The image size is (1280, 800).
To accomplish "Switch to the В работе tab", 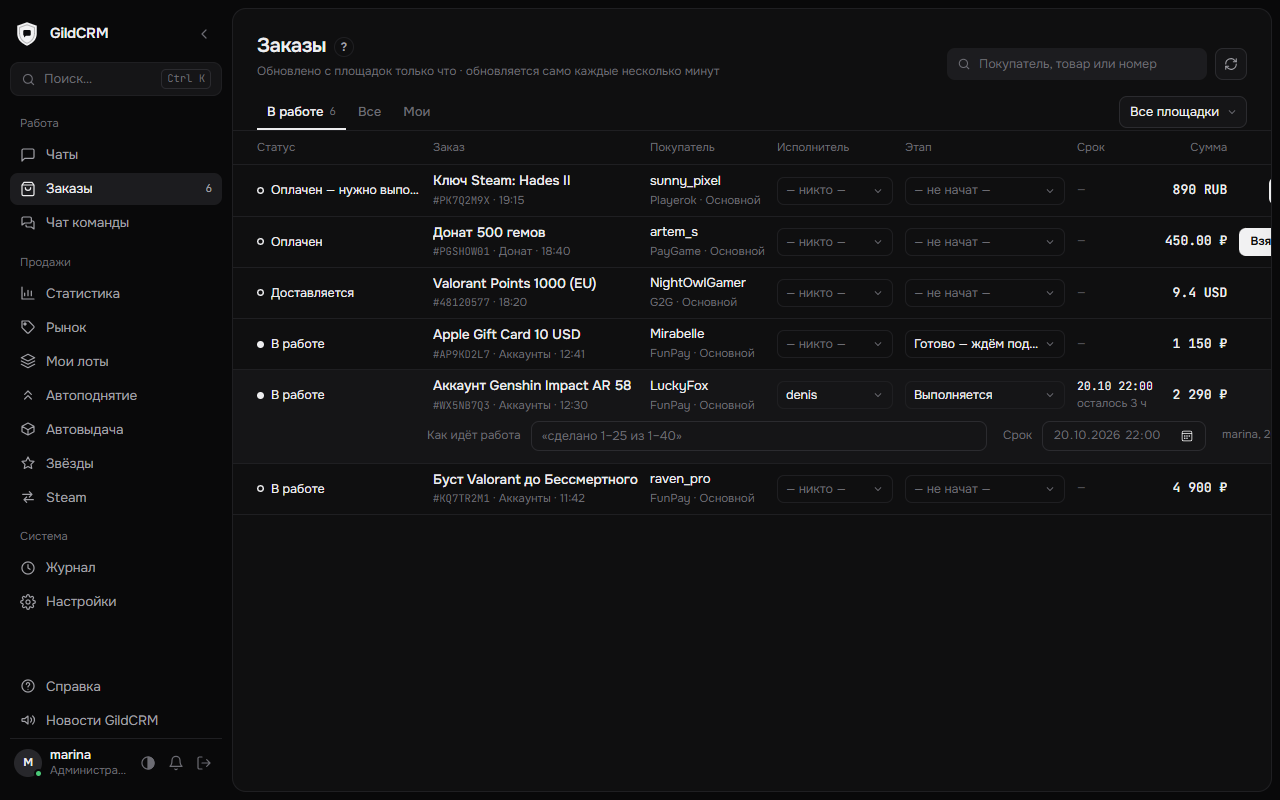I will click(301, 112).
